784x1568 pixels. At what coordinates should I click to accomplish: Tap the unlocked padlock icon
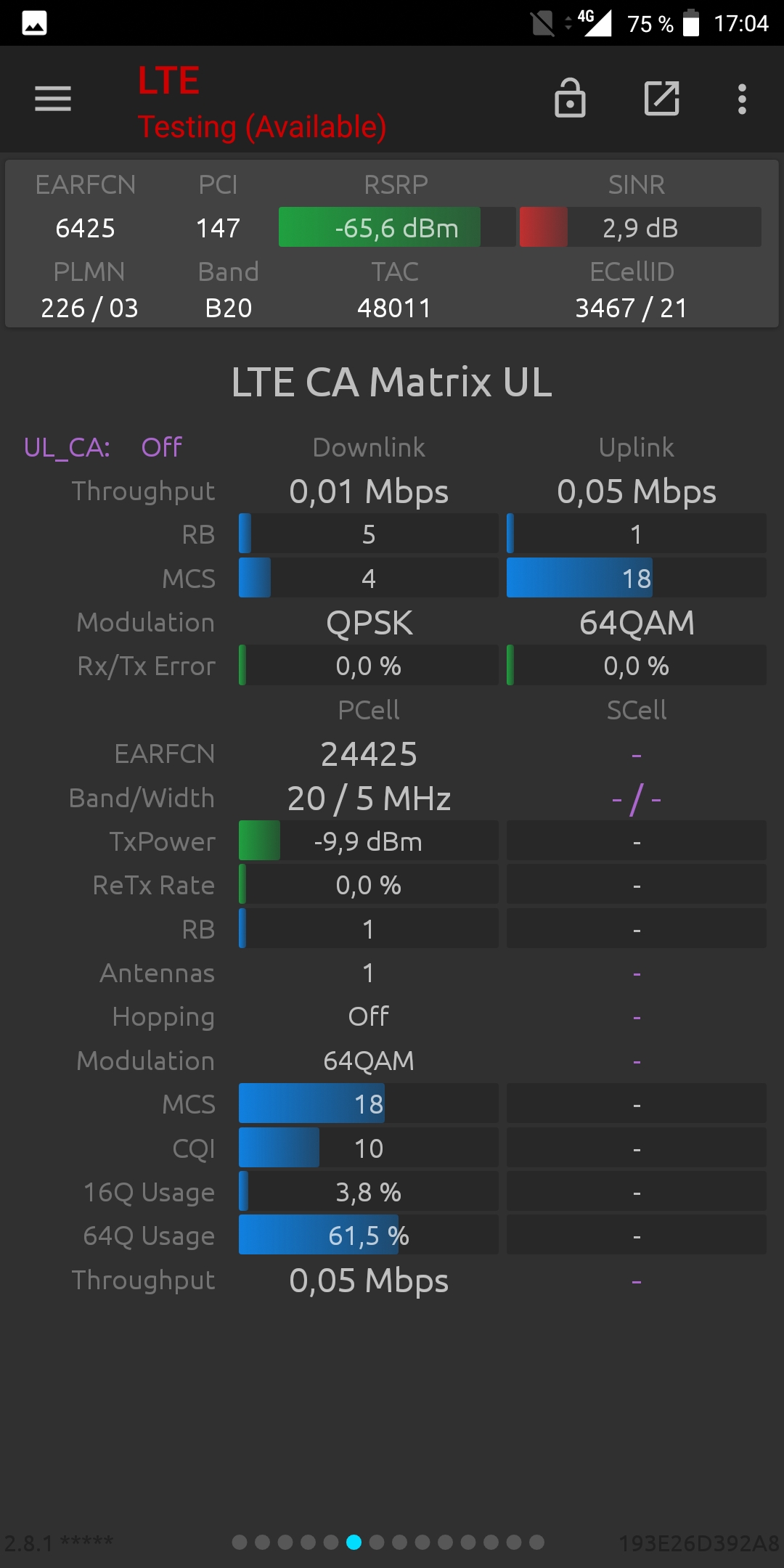point(570,98)
